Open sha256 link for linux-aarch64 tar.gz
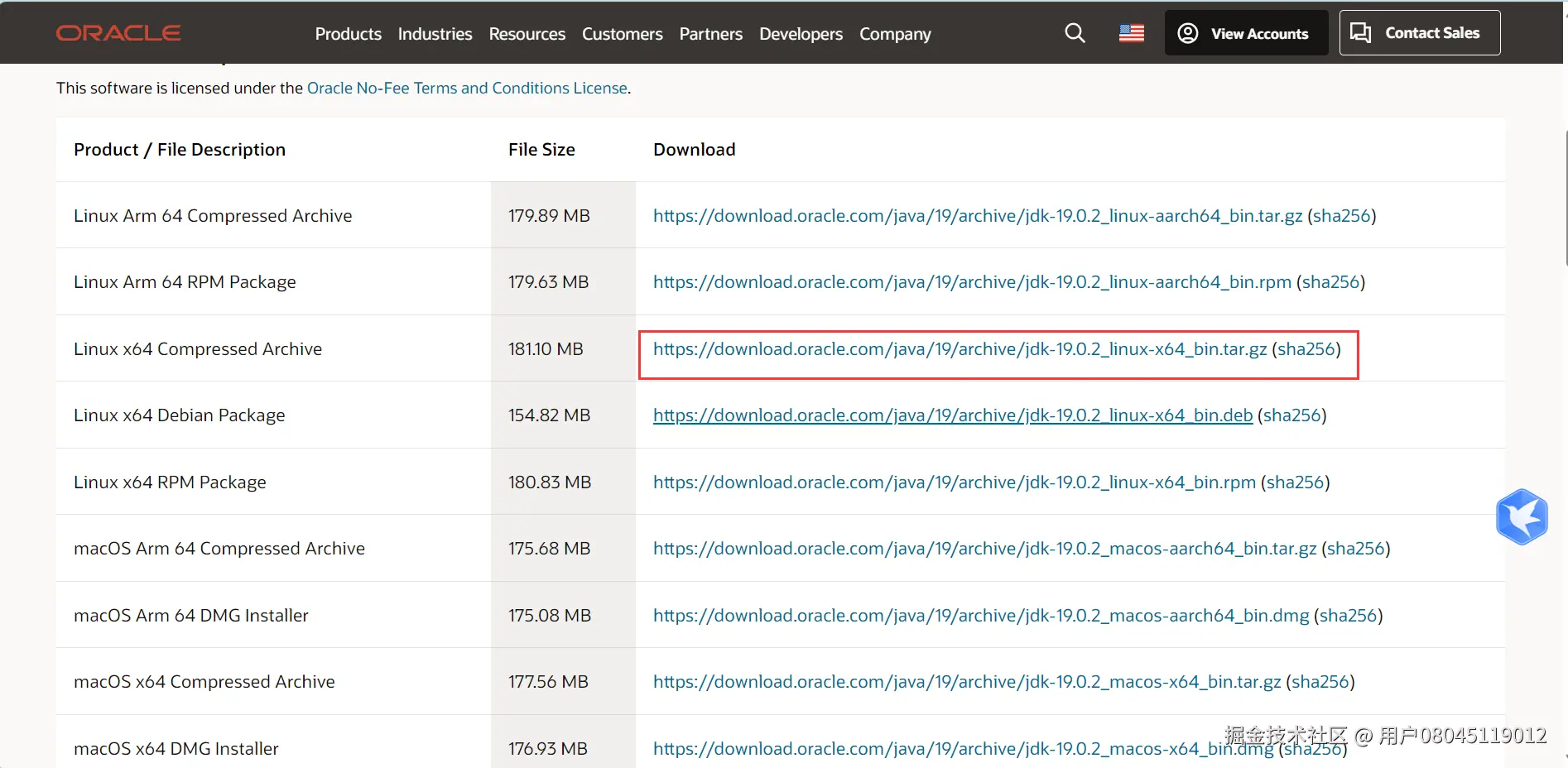1568x768 pixels. coord(1342,216)
